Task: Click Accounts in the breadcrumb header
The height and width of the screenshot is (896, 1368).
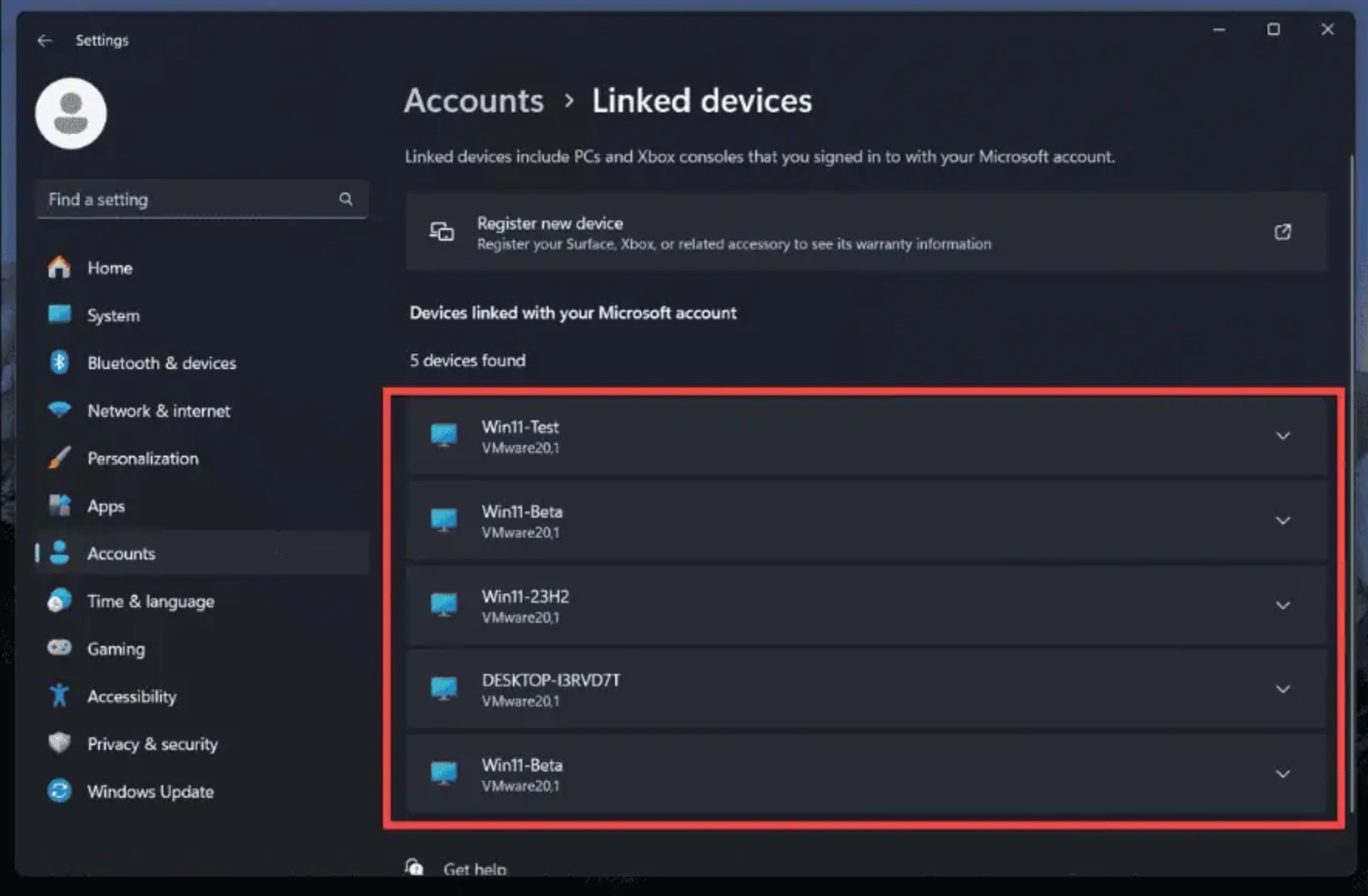Action: 474,100
